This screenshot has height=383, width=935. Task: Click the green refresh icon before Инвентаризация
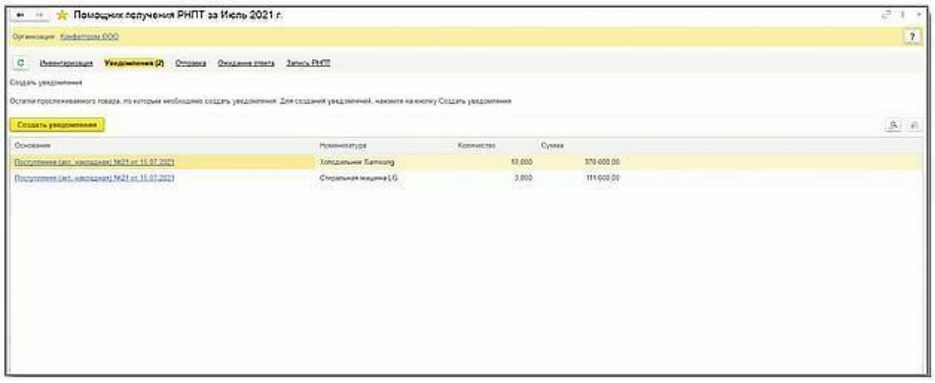[20, 63]
